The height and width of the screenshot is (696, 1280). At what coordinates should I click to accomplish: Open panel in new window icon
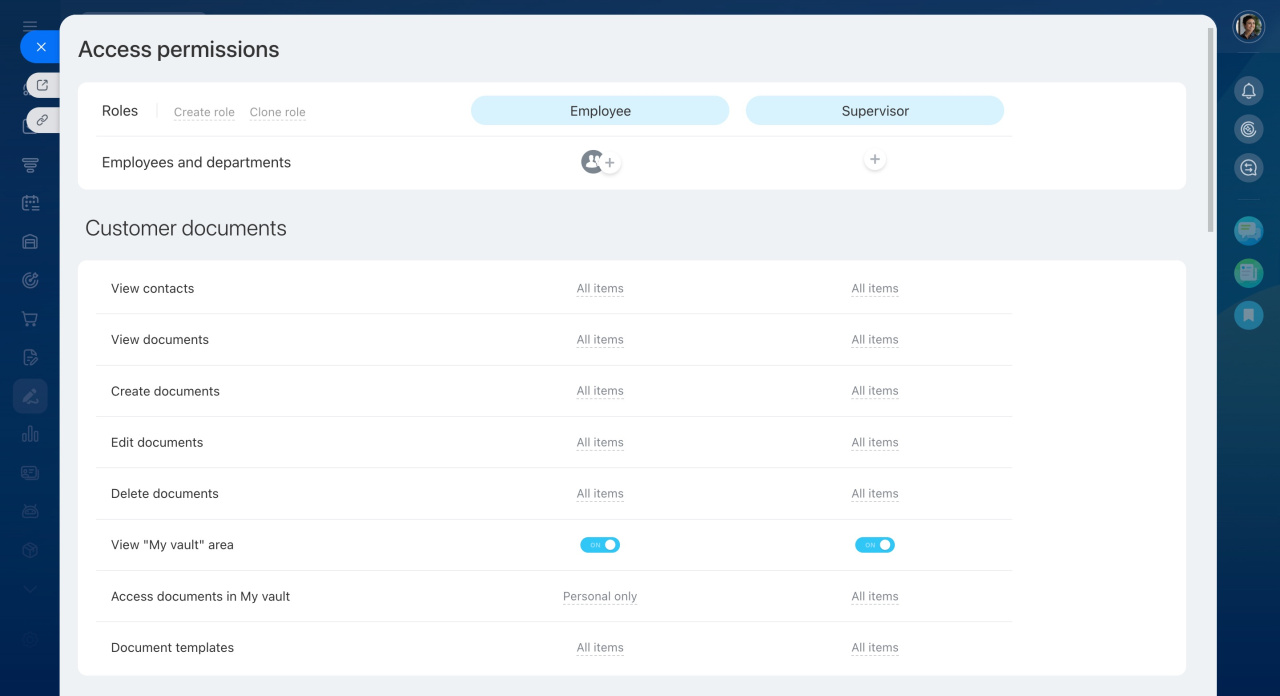42,85
